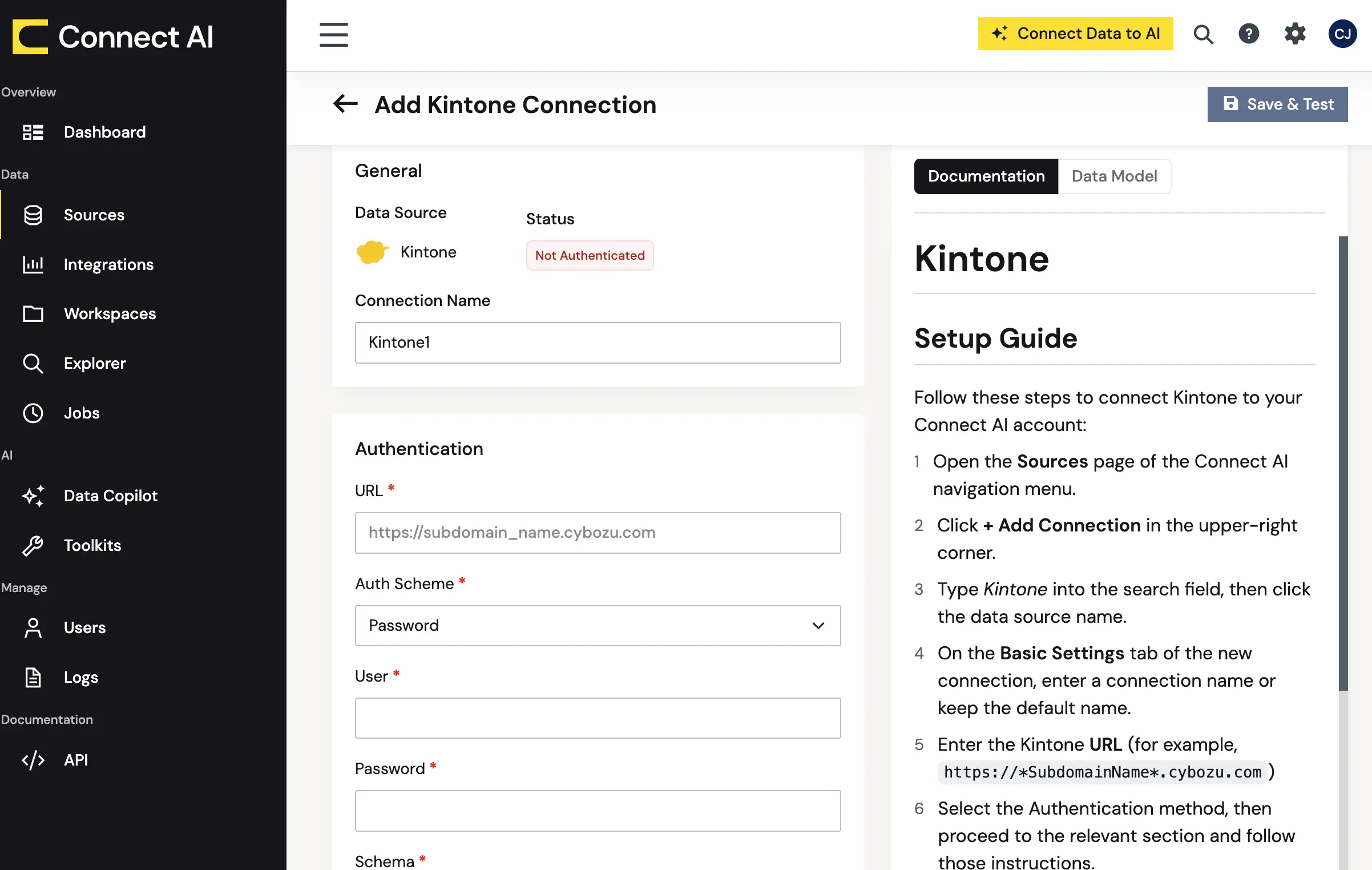Viewport: 1372px width, 870px height.
Task: Click the Connect AI logo icon
Action: (x=30, y=37)
